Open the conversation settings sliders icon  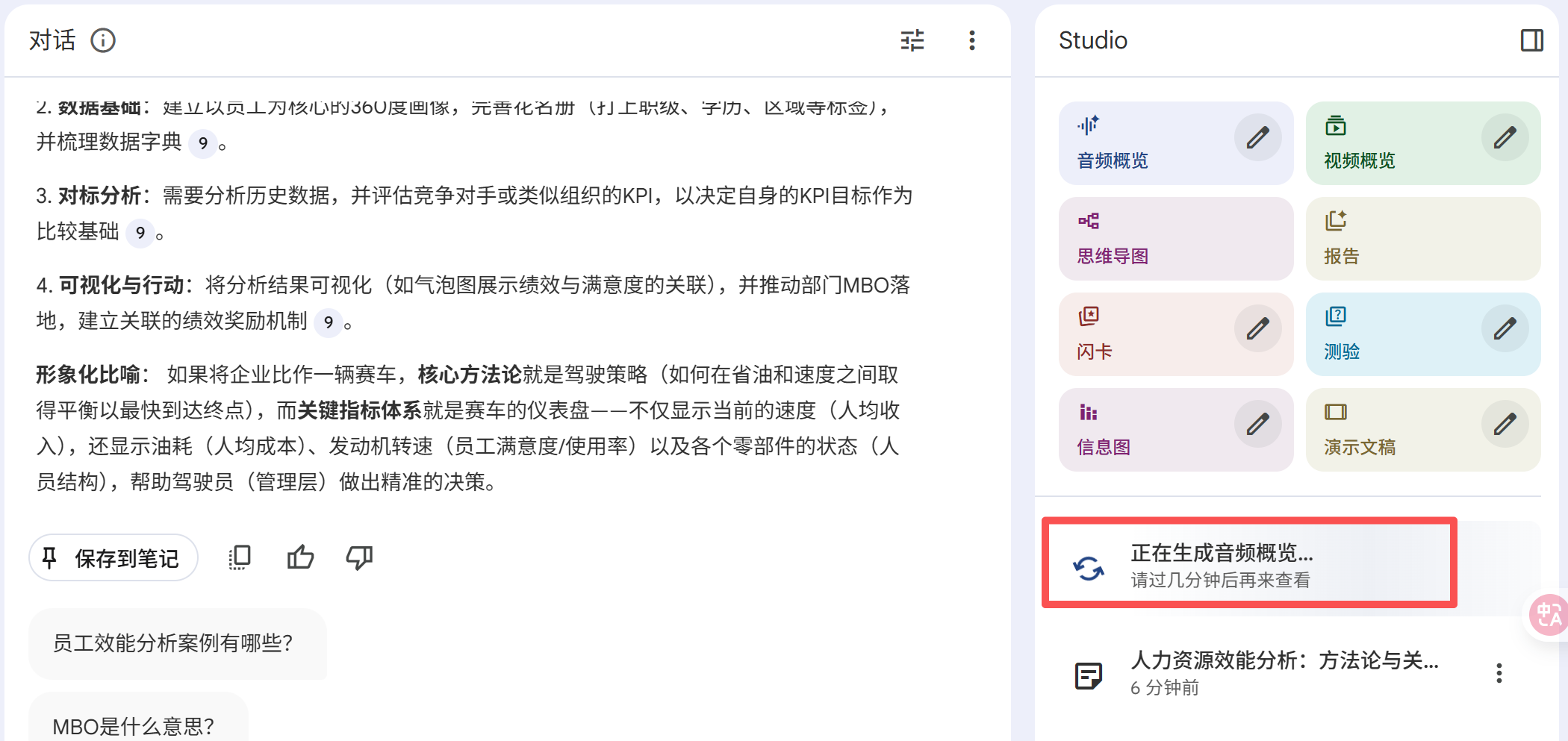(911, 40)
